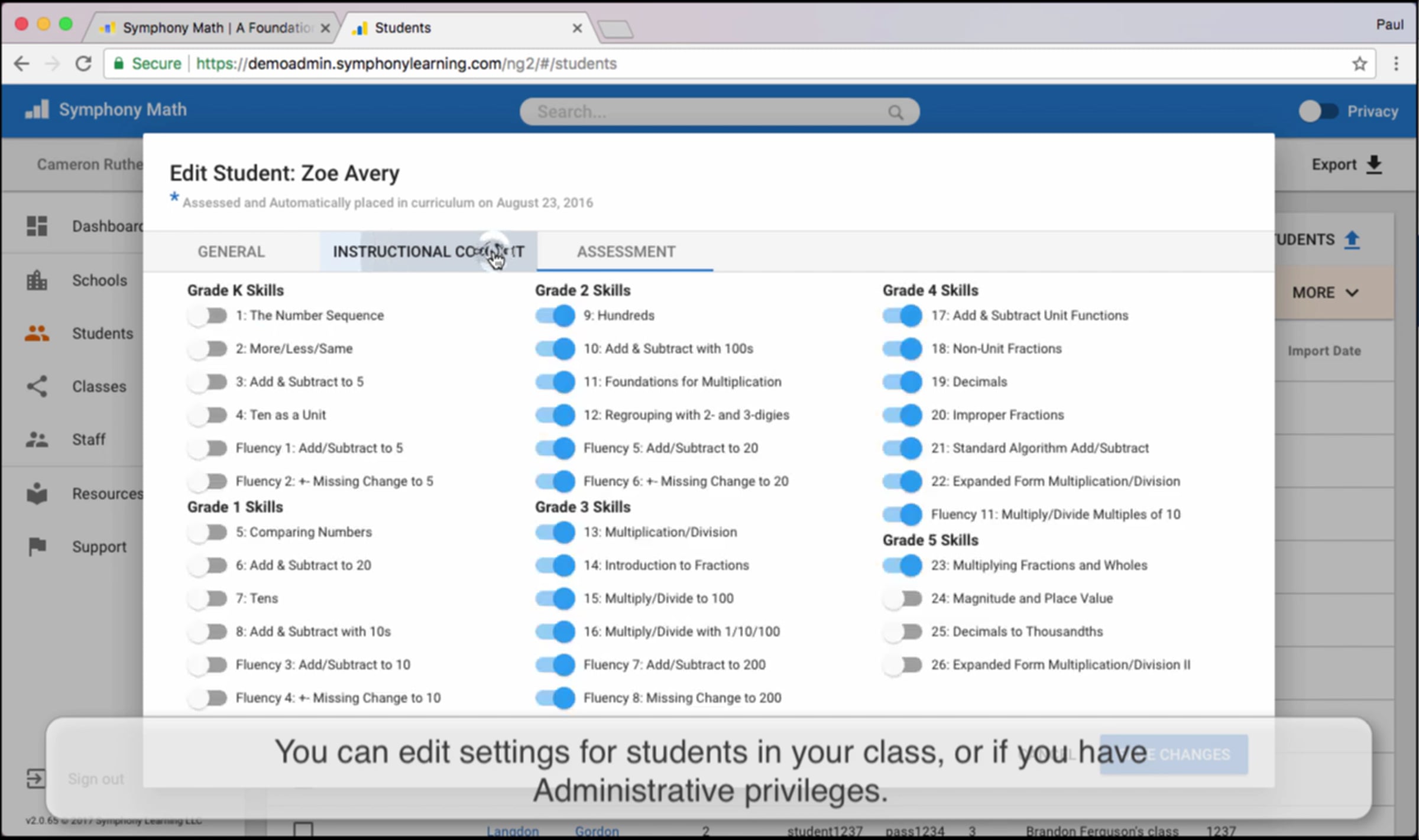Disable skill 17: Add & Subtract Unit Functions
The image size is (1419, 840).
pos(903,316)
